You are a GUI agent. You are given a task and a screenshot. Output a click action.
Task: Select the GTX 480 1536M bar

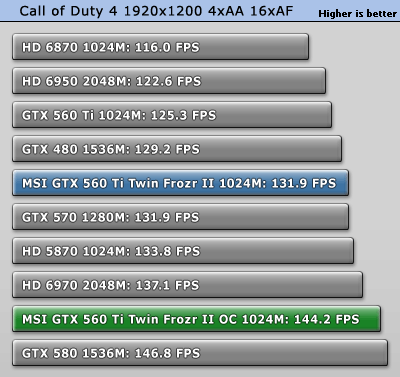click(x=177, y=149)
